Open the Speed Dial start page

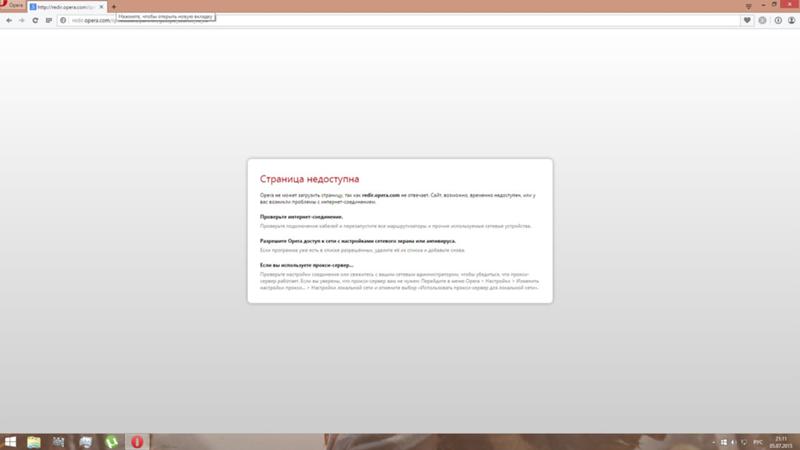[49, 20]
